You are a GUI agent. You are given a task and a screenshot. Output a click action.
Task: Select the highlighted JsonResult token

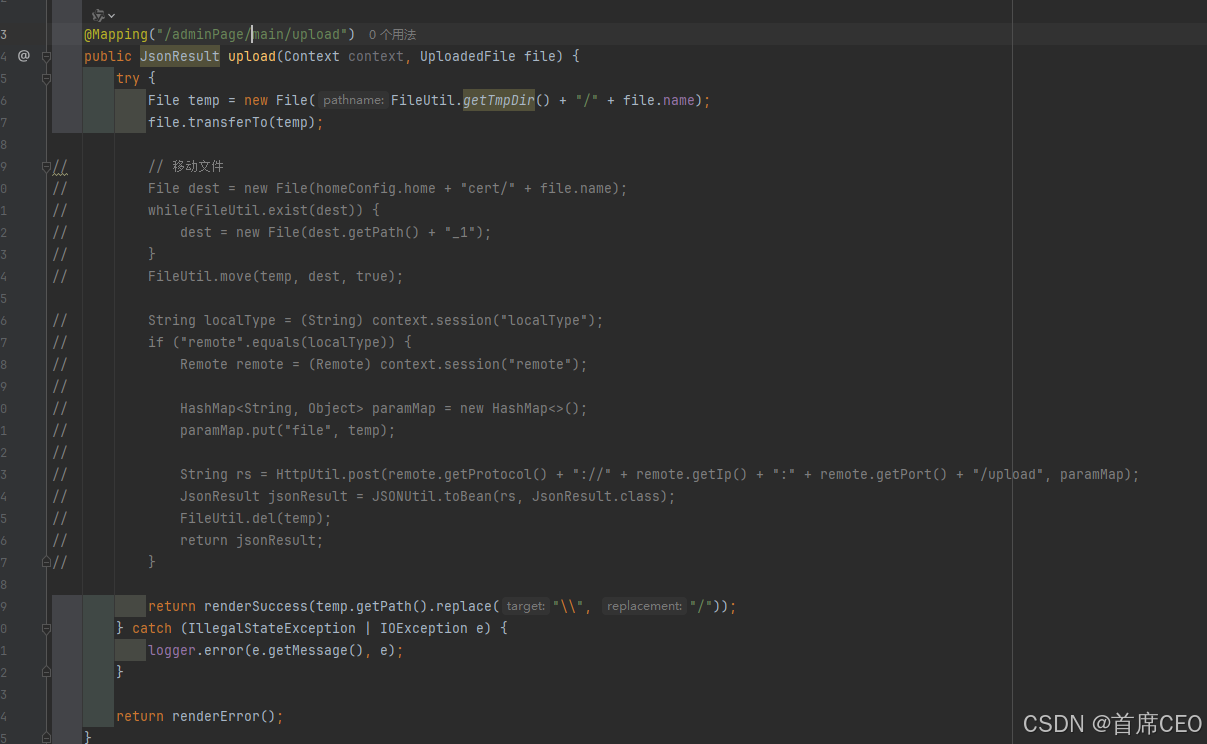click(179, 56)
